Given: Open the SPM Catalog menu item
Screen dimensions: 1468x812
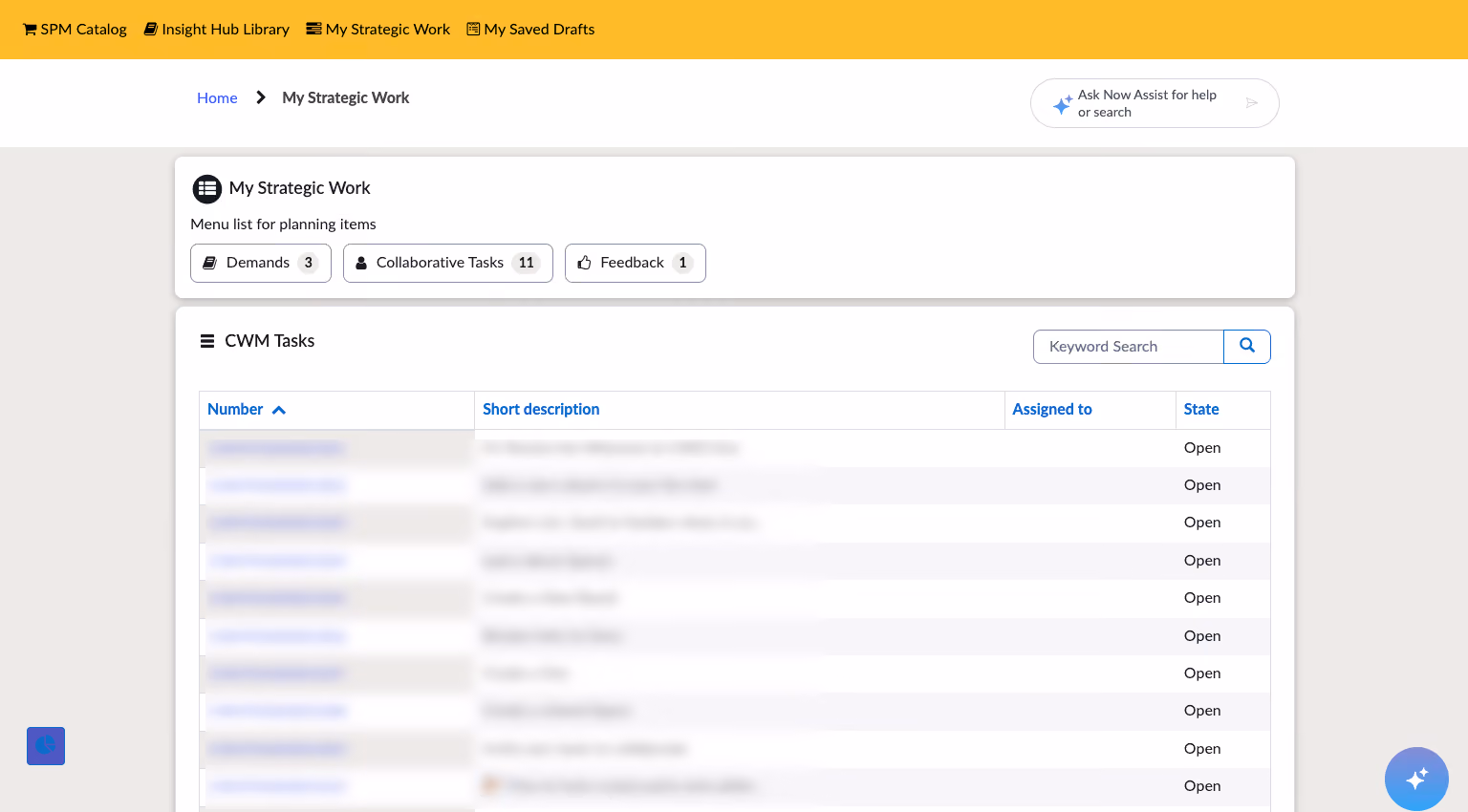Looking at the screenshot, I should pyautogui.click(x=75, y=30).
